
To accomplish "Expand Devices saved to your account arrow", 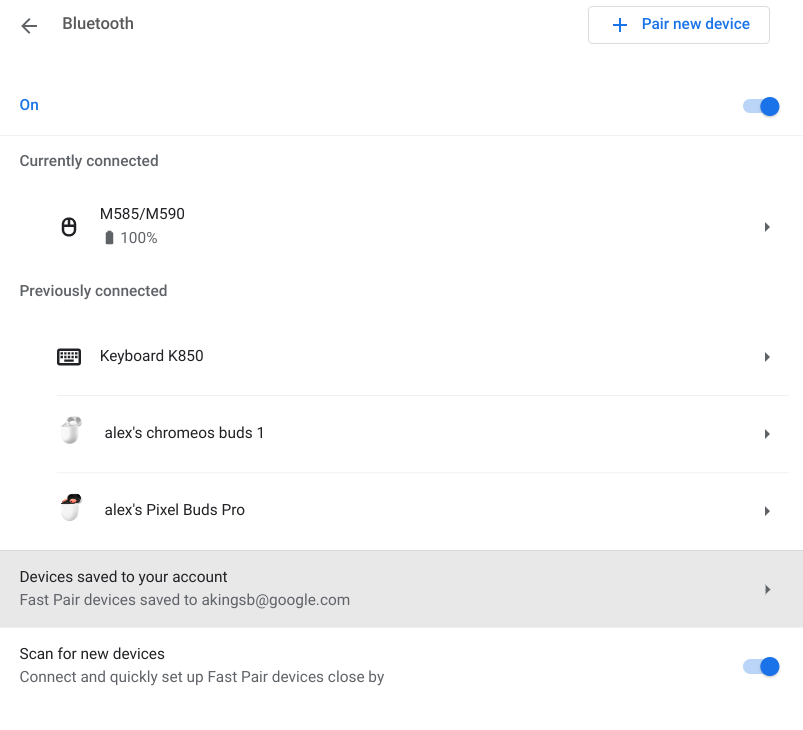I will pos(767,589).
